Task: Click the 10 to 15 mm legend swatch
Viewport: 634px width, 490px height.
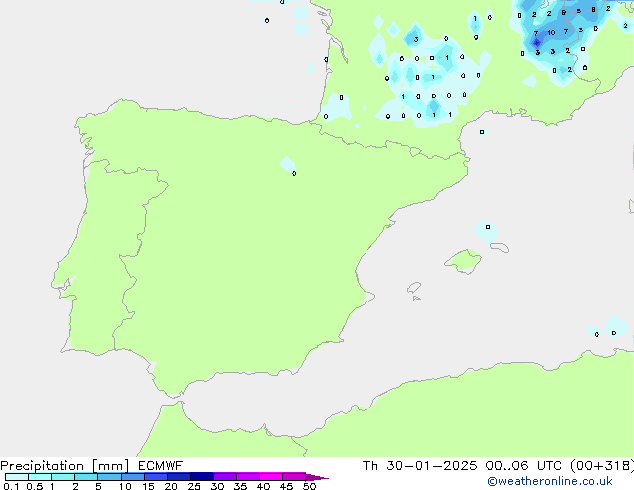Action: pyautogui.click(x=132, y=477)
